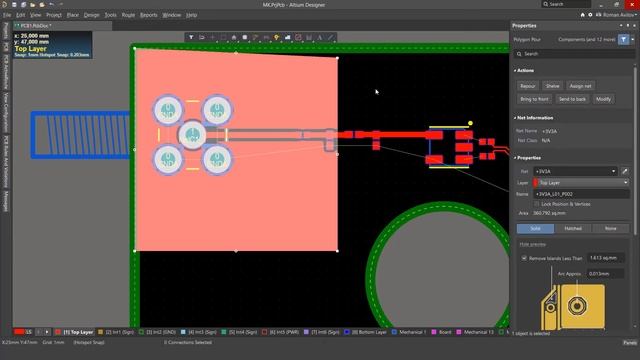Toggle Lock Position & Vertices checkbox
640x360 pixels.
[537, 204]
